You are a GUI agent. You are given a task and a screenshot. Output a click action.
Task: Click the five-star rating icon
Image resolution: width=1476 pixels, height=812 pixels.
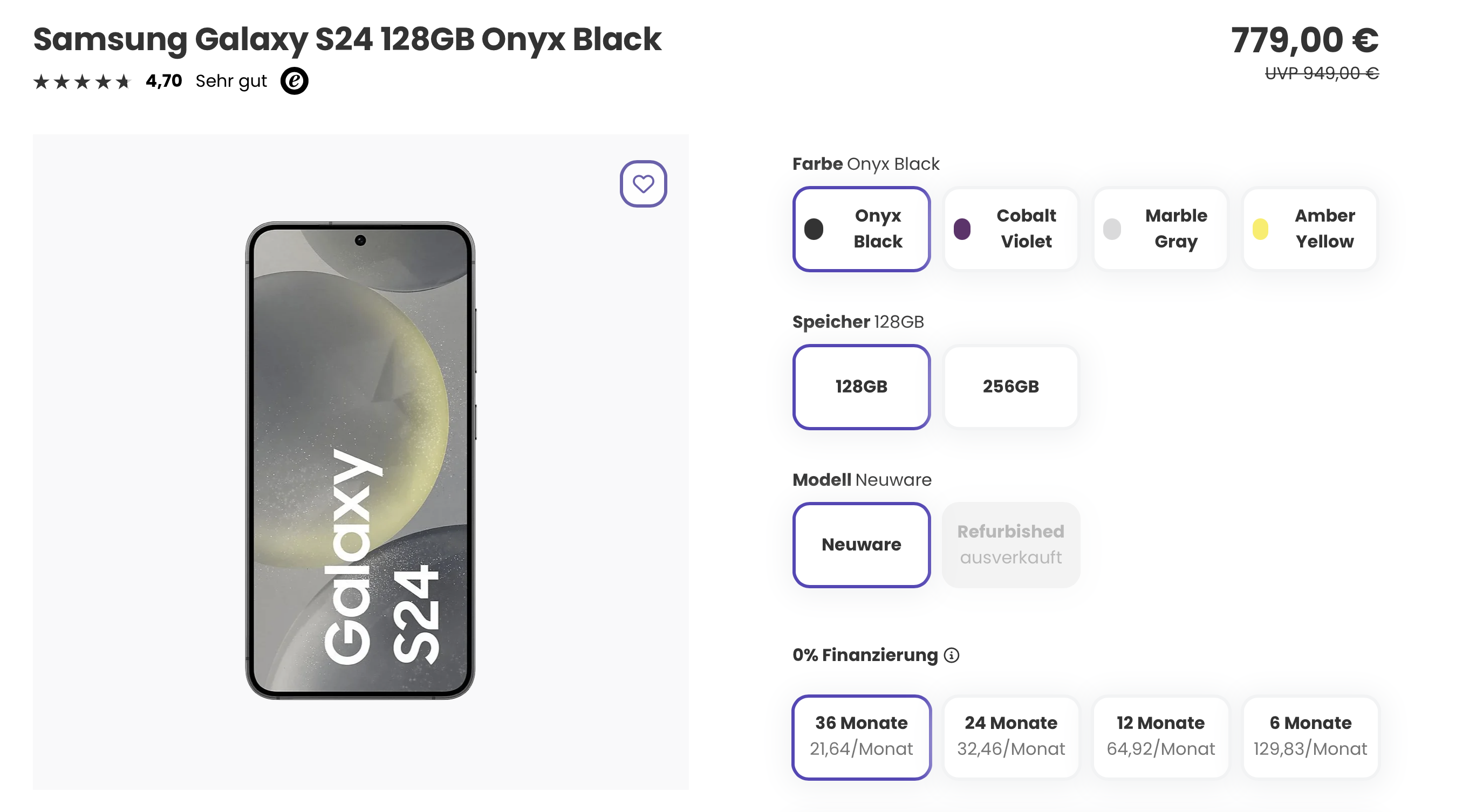[82, 80]
